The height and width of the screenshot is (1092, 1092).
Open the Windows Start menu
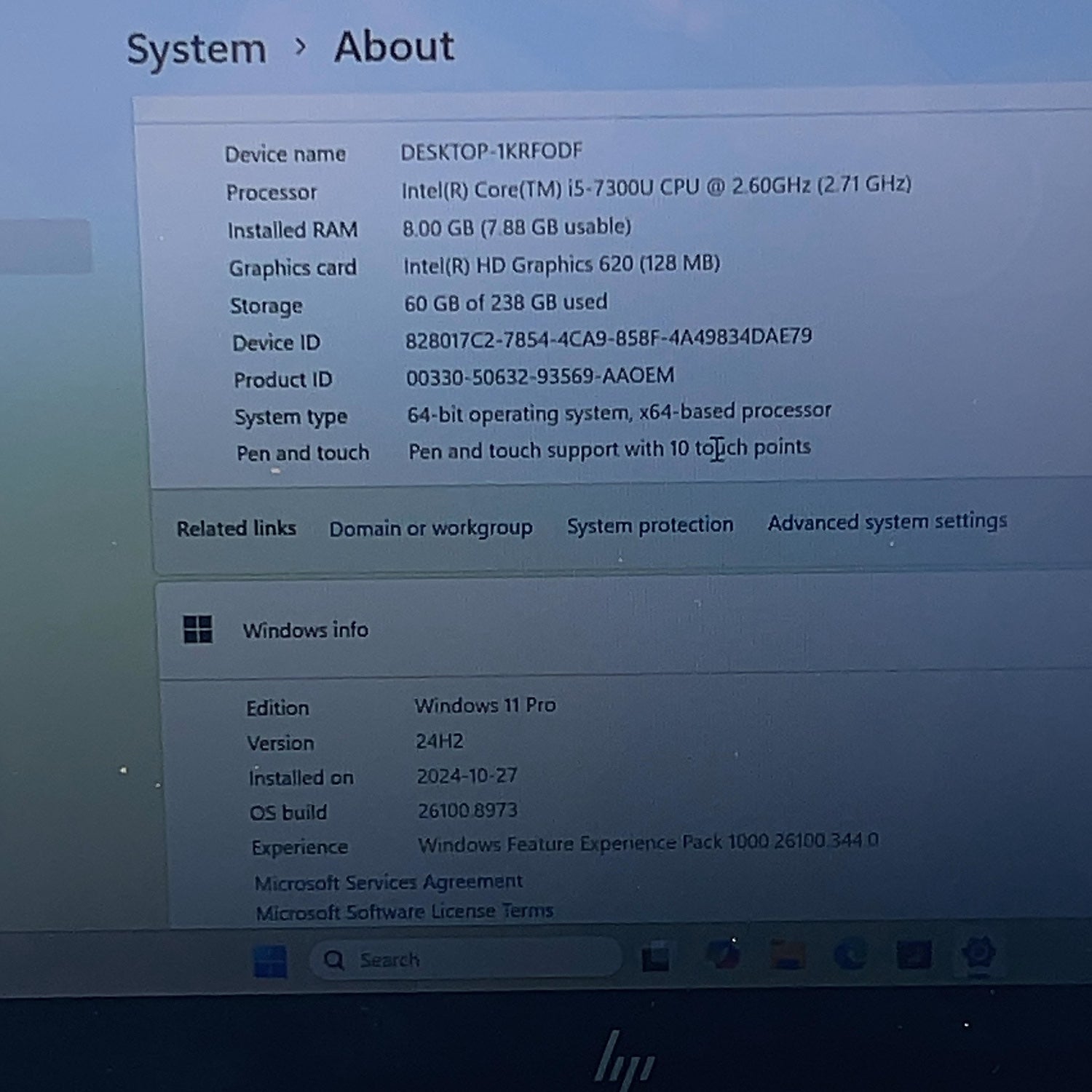pyautogui.click(x=270, y=961)
